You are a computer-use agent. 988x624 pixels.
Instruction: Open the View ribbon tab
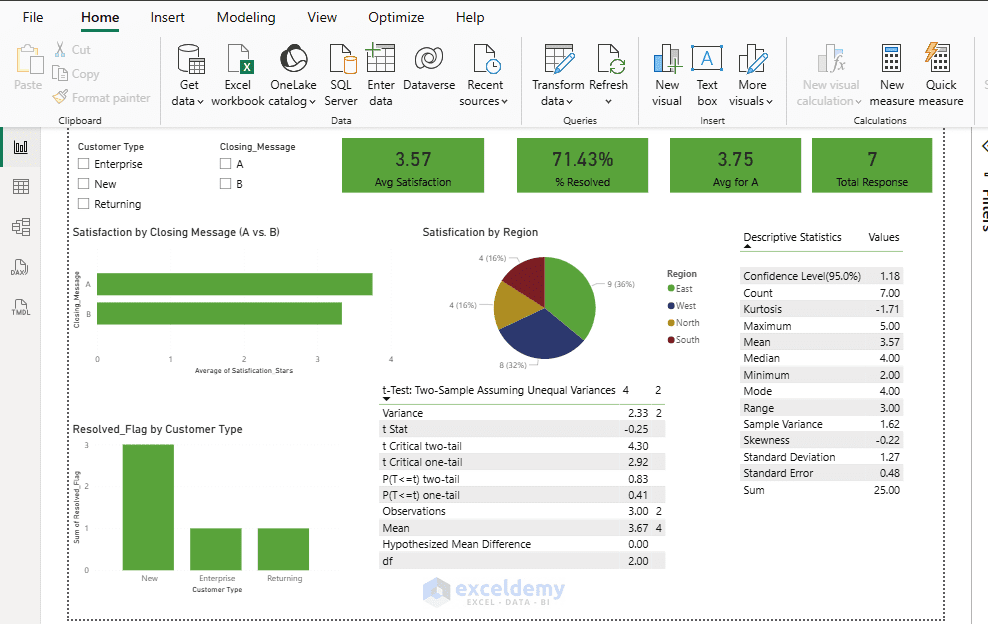pos(322,17)
